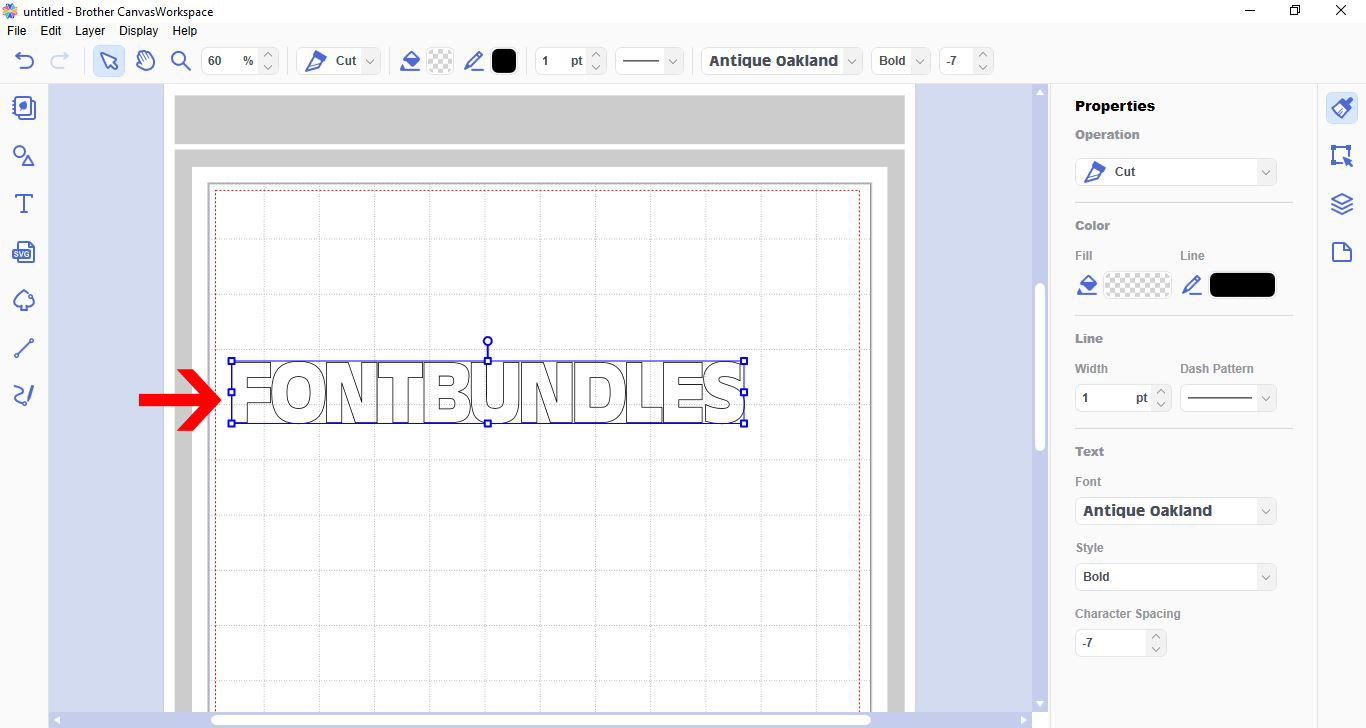Click toolbar character spacing field -7

[x=956, y=61]
